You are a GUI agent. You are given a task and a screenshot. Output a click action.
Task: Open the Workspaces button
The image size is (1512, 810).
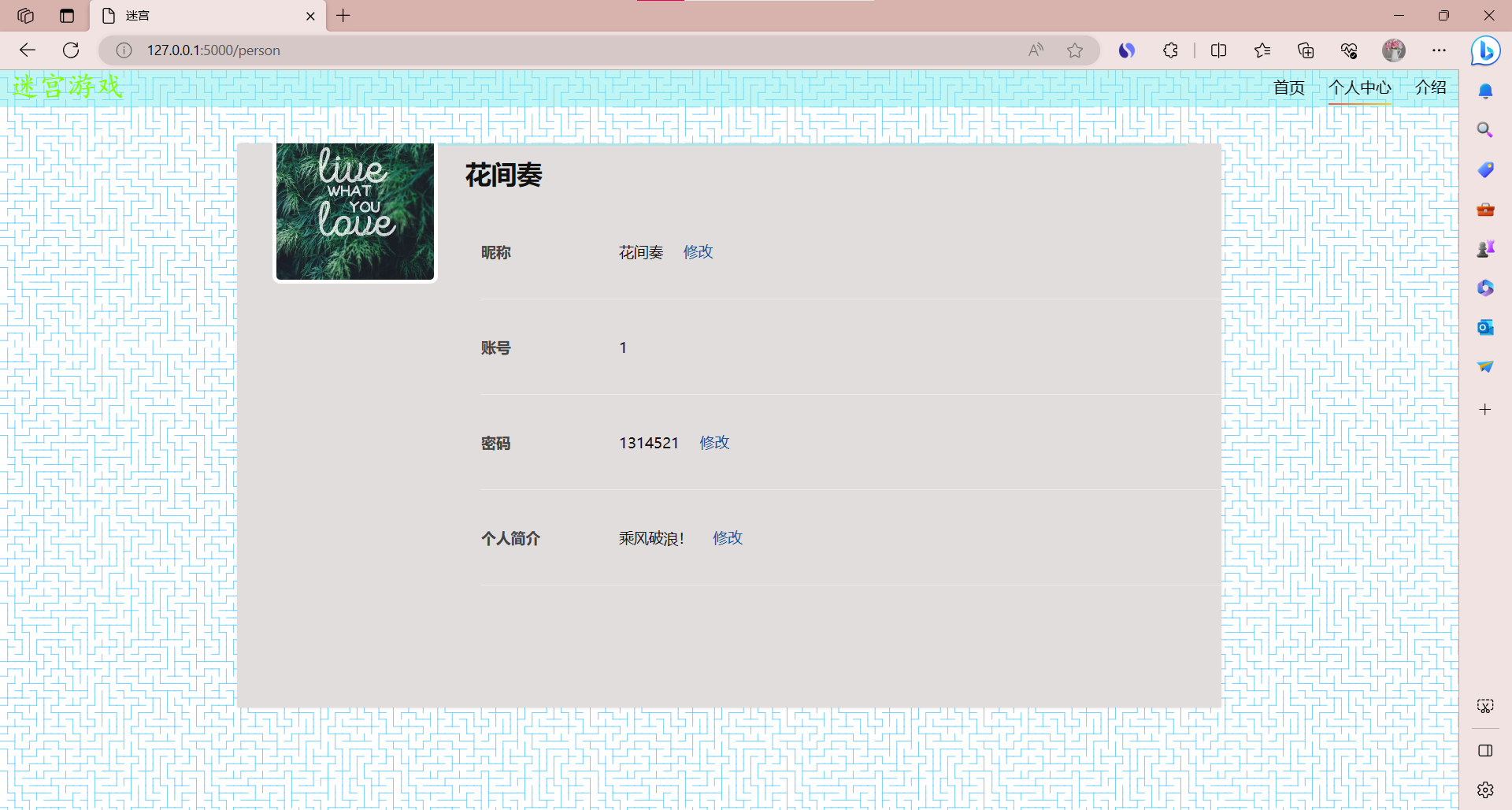point(25,16)
